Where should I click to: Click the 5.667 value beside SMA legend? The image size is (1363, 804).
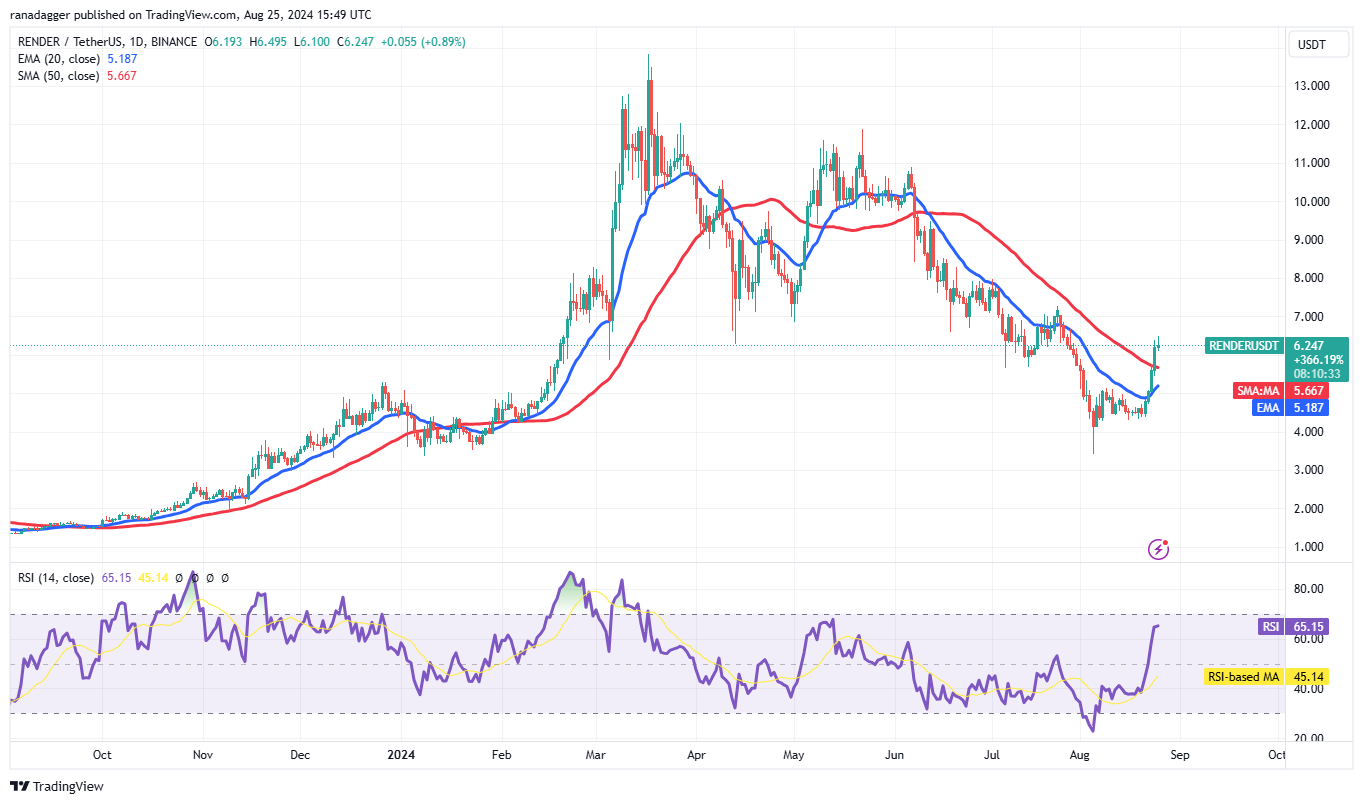tap(120, 76)
